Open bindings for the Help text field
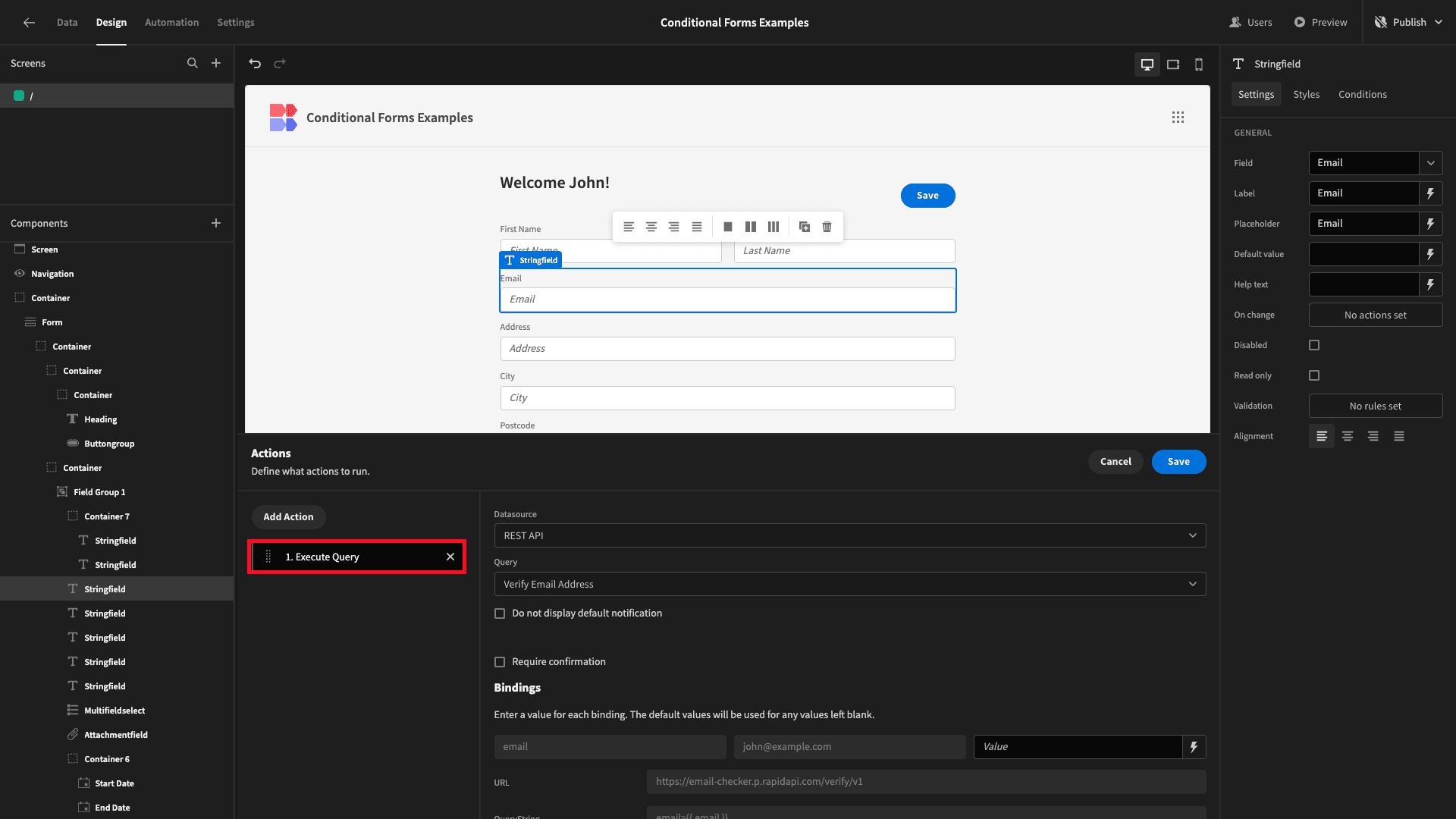 pos(1431,284)
